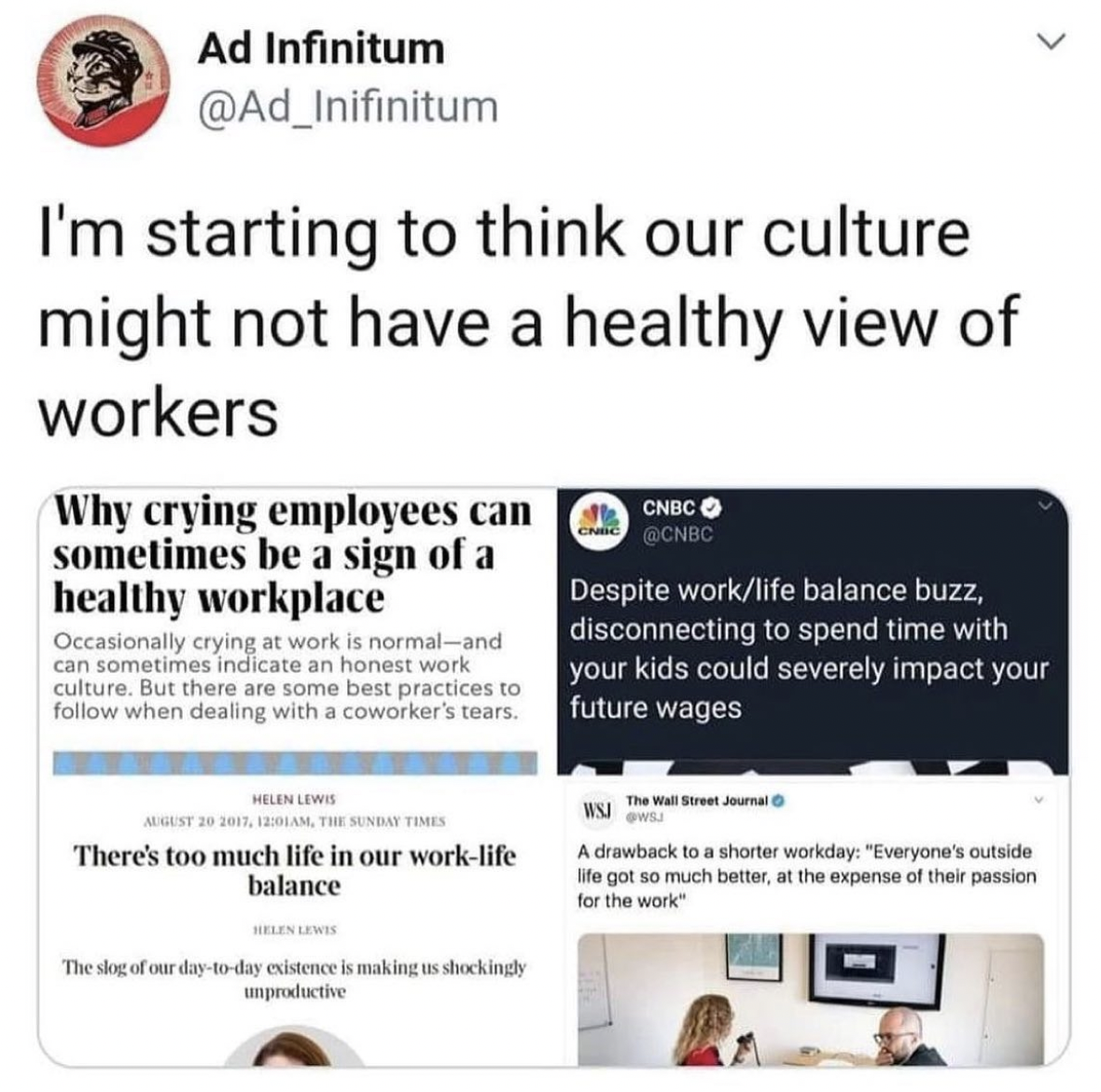Click the WSJ logo avatar
The image size is (1101, 1092).
[596, 808]
